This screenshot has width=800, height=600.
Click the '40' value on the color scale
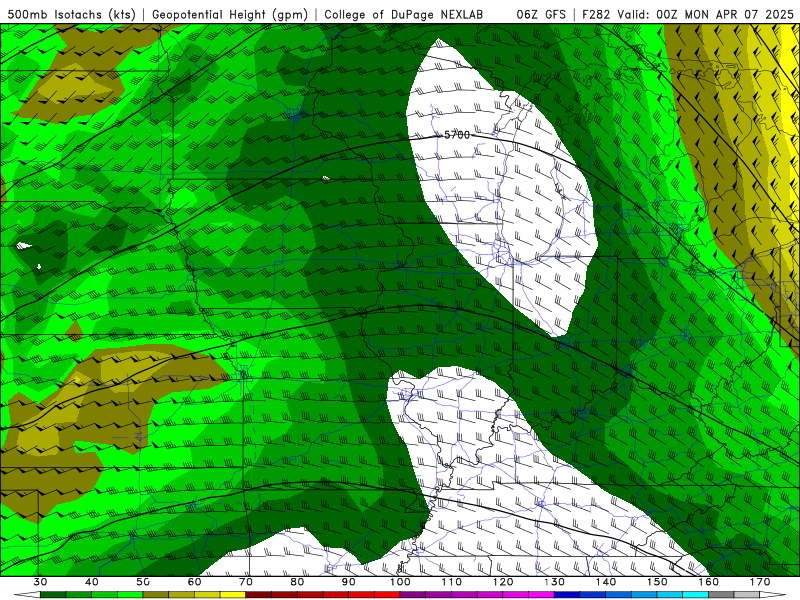click(92, 582)
